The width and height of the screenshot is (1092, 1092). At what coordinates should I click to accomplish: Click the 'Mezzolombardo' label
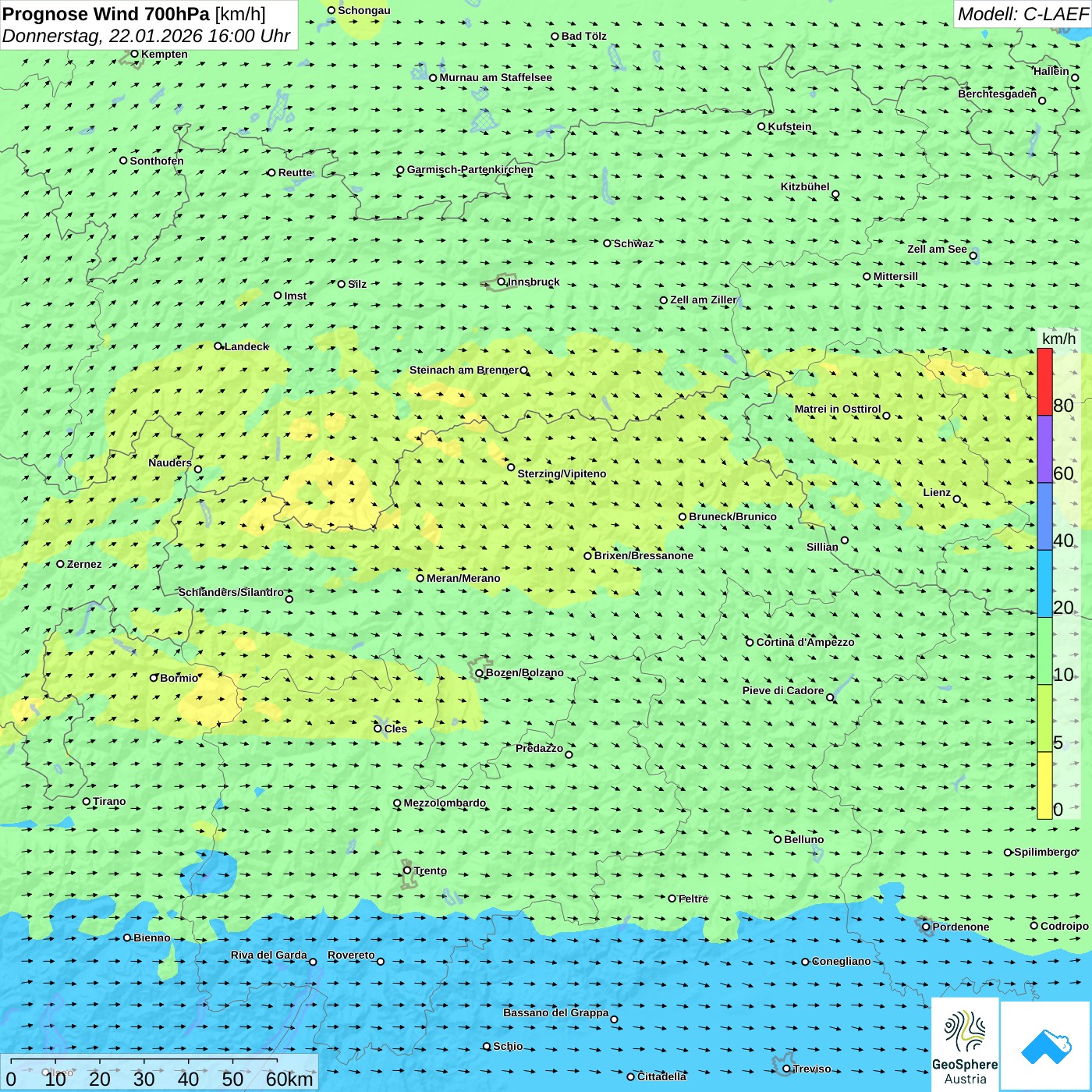tap(445, 803)
